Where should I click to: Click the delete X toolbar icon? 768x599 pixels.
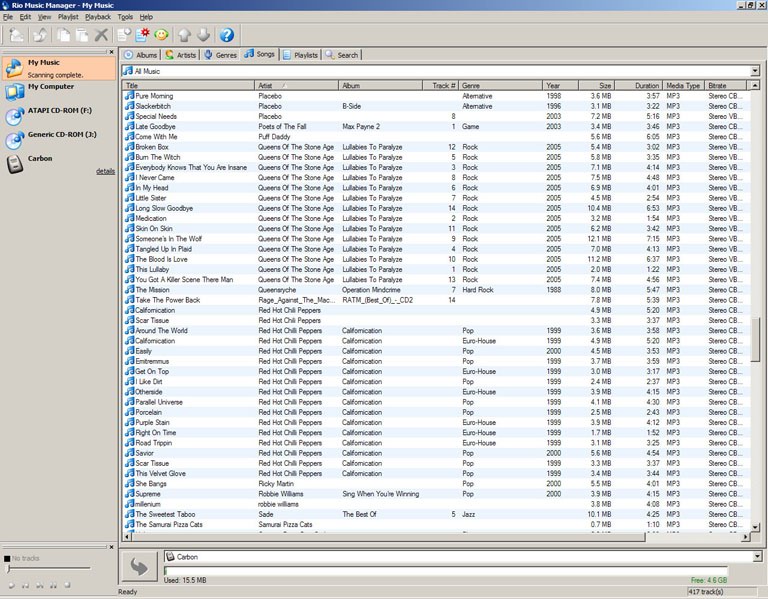point(101,35)
